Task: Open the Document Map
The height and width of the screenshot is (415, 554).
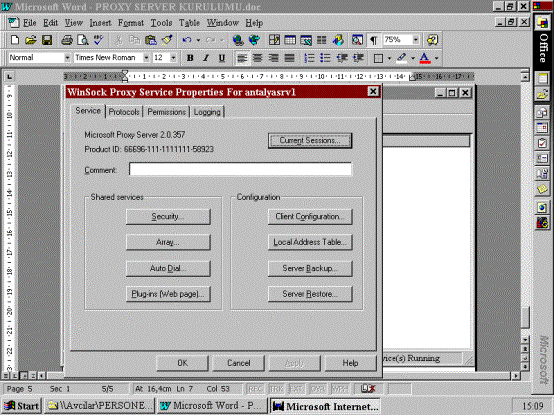Action: (x=357, y=40)
